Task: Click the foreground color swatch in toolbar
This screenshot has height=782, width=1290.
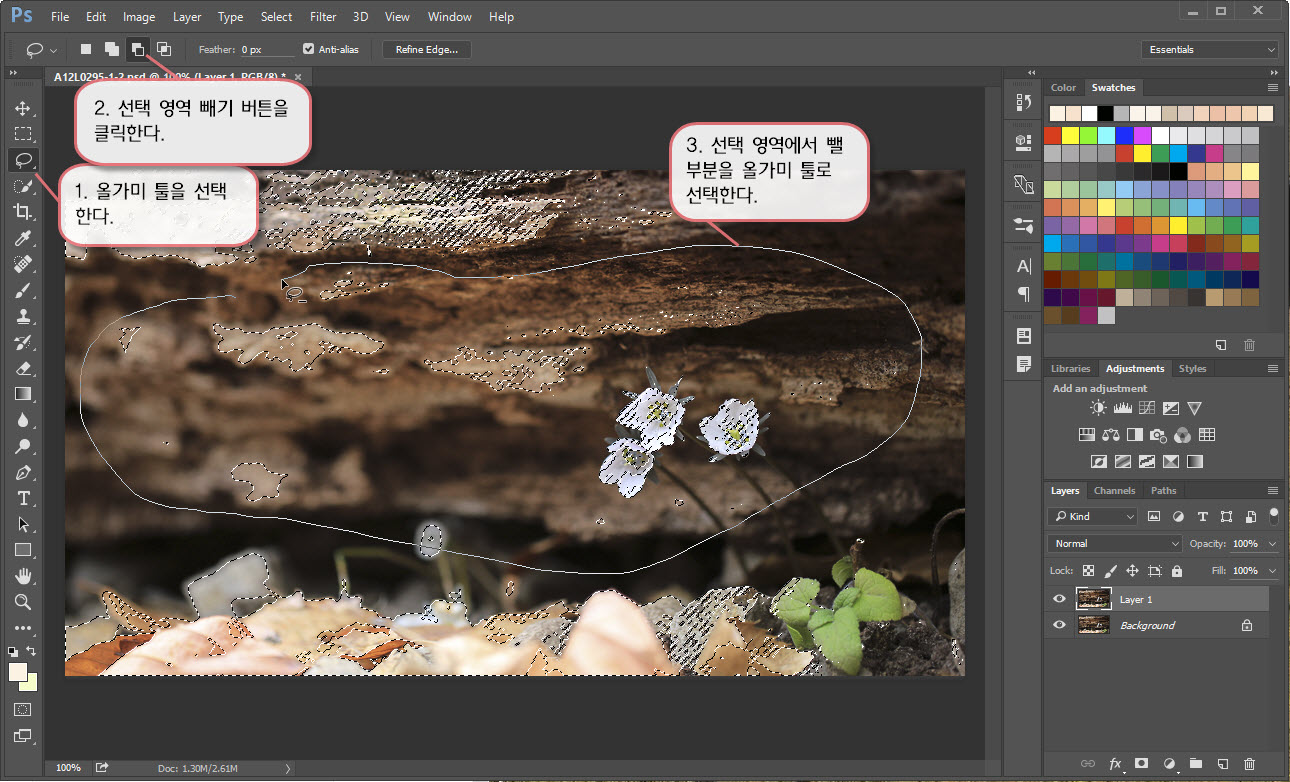Action: pyautogui.click(x=18, y=672)
